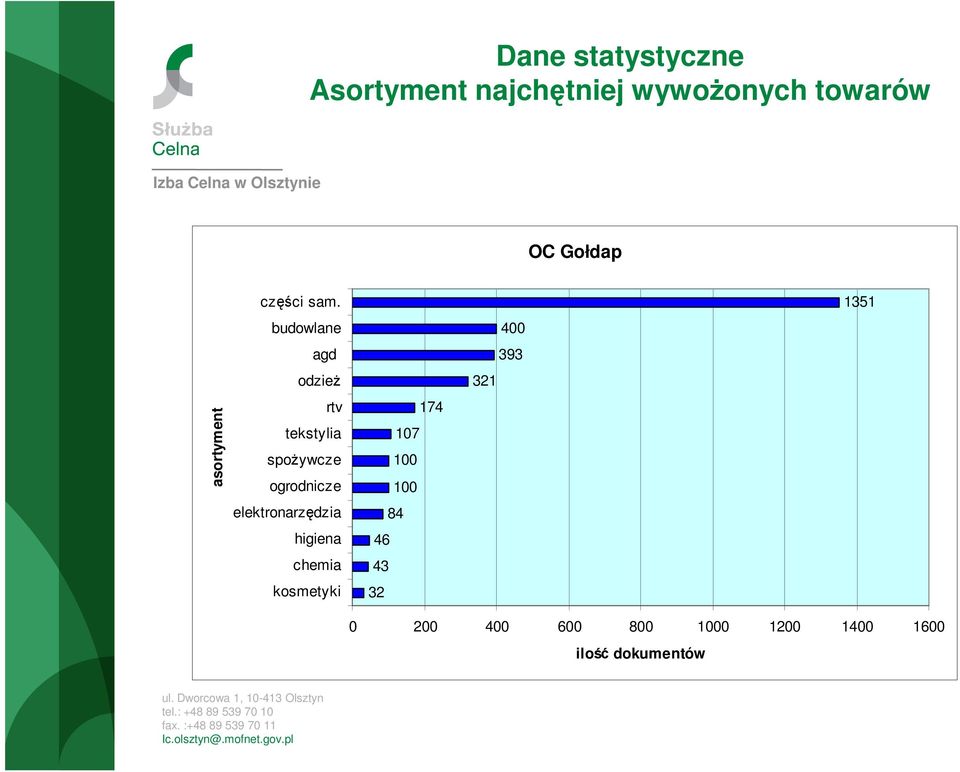960x772 pixels.
Task: Click the subtitle 'Asortyment najchętniej wywożonych towarów'
Action: (620, 91)
